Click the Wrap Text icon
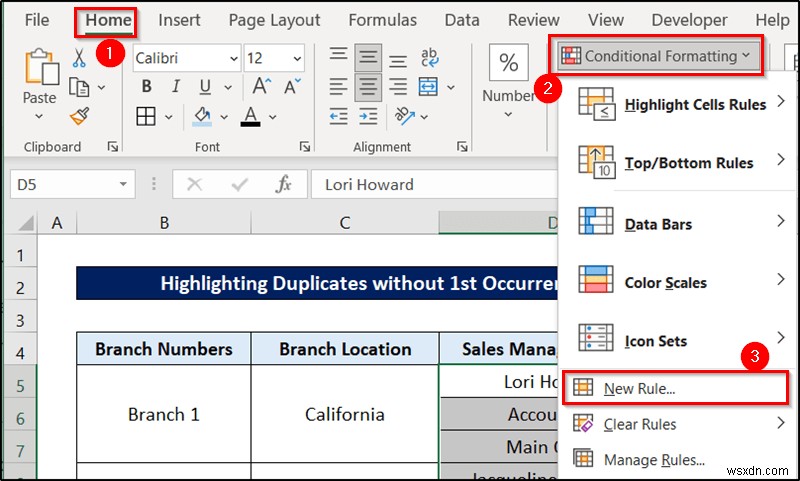The width and height of the screenshot is (800, 481). click(x=429, y=58)
